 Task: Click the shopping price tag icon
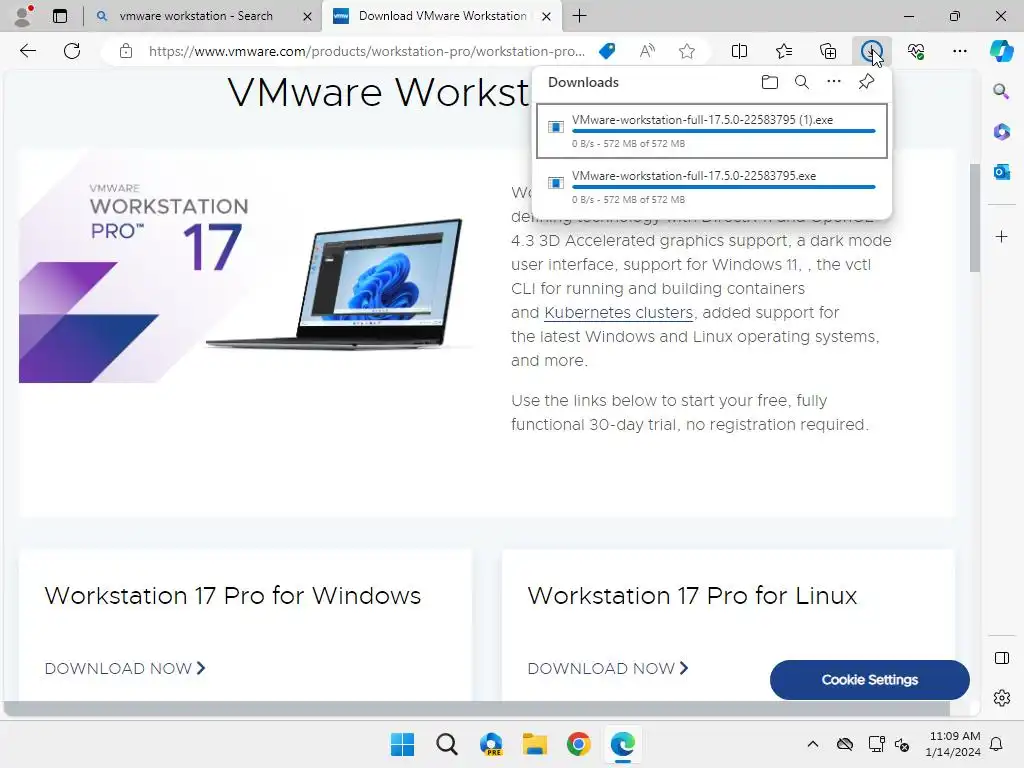click(607, 51)
